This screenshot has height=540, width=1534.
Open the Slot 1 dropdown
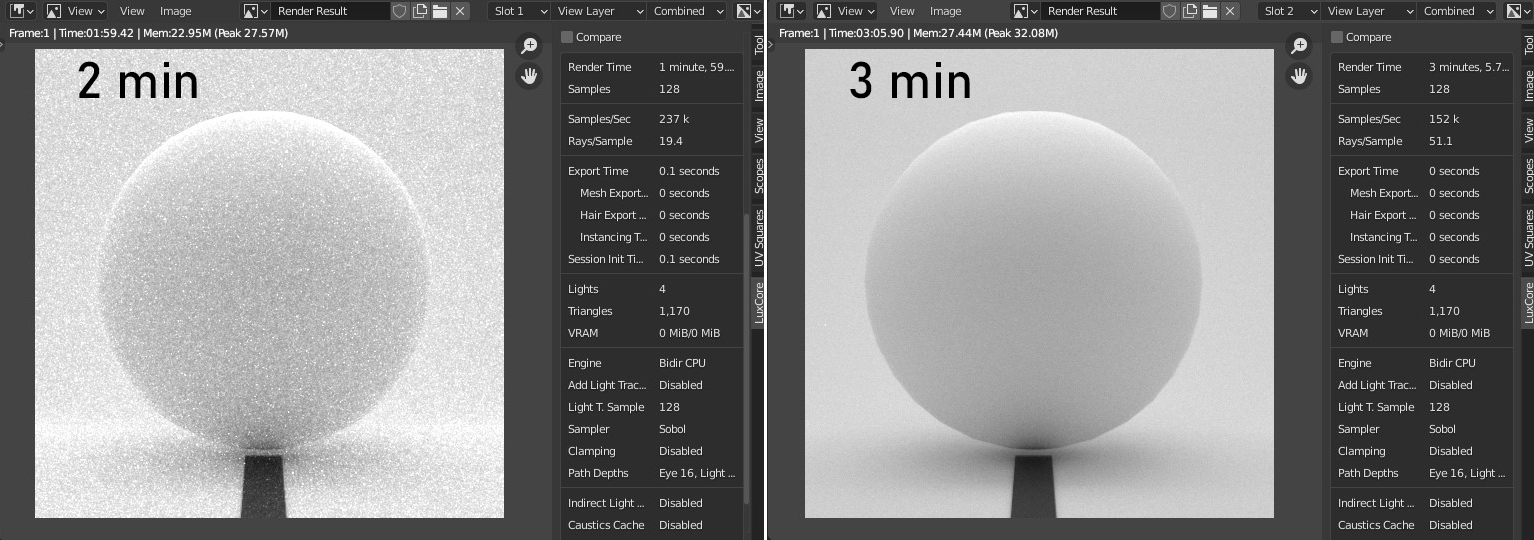[520, 11]
